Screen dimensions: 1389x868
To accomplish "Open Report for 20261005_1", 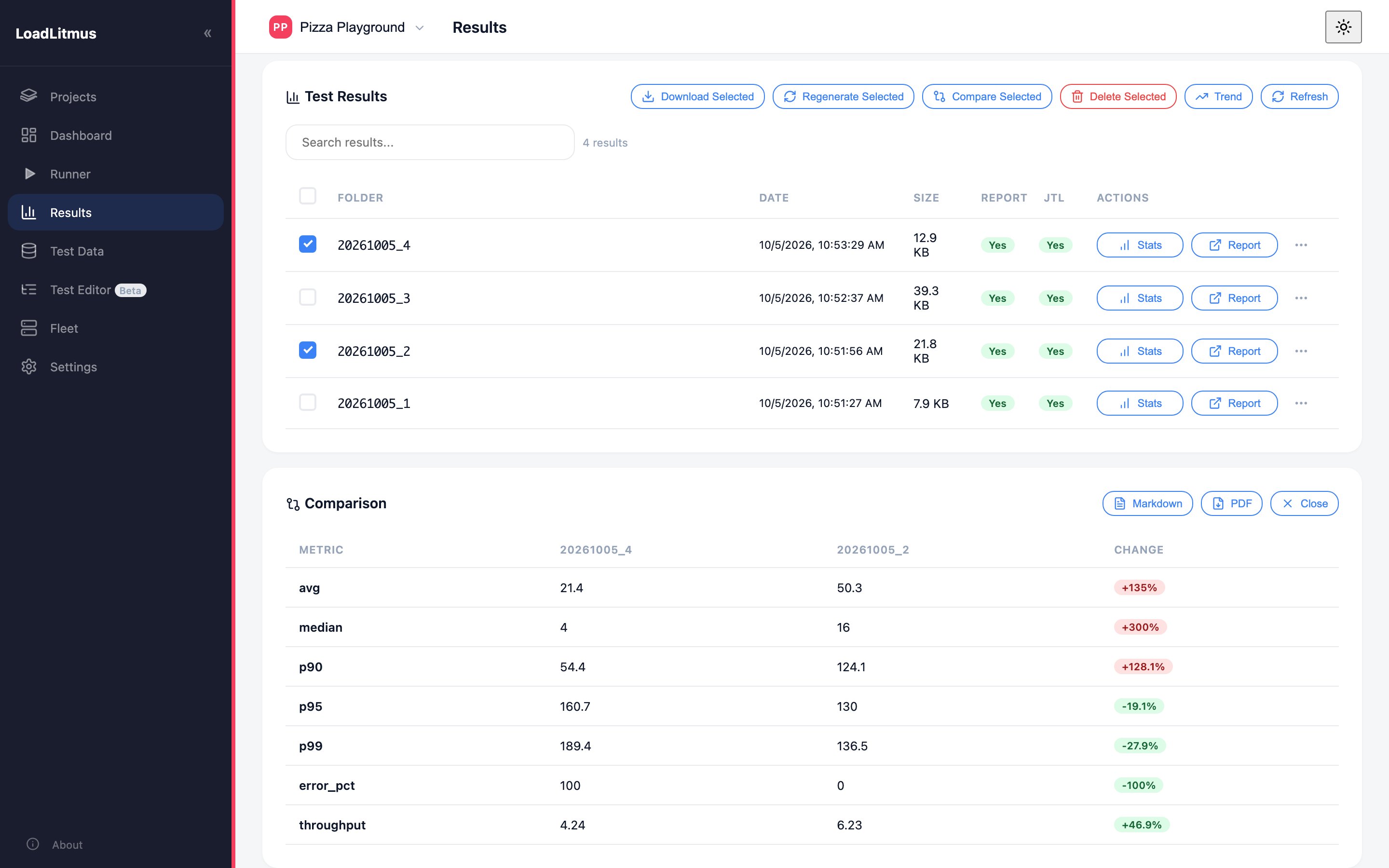I will point(1234,403).
